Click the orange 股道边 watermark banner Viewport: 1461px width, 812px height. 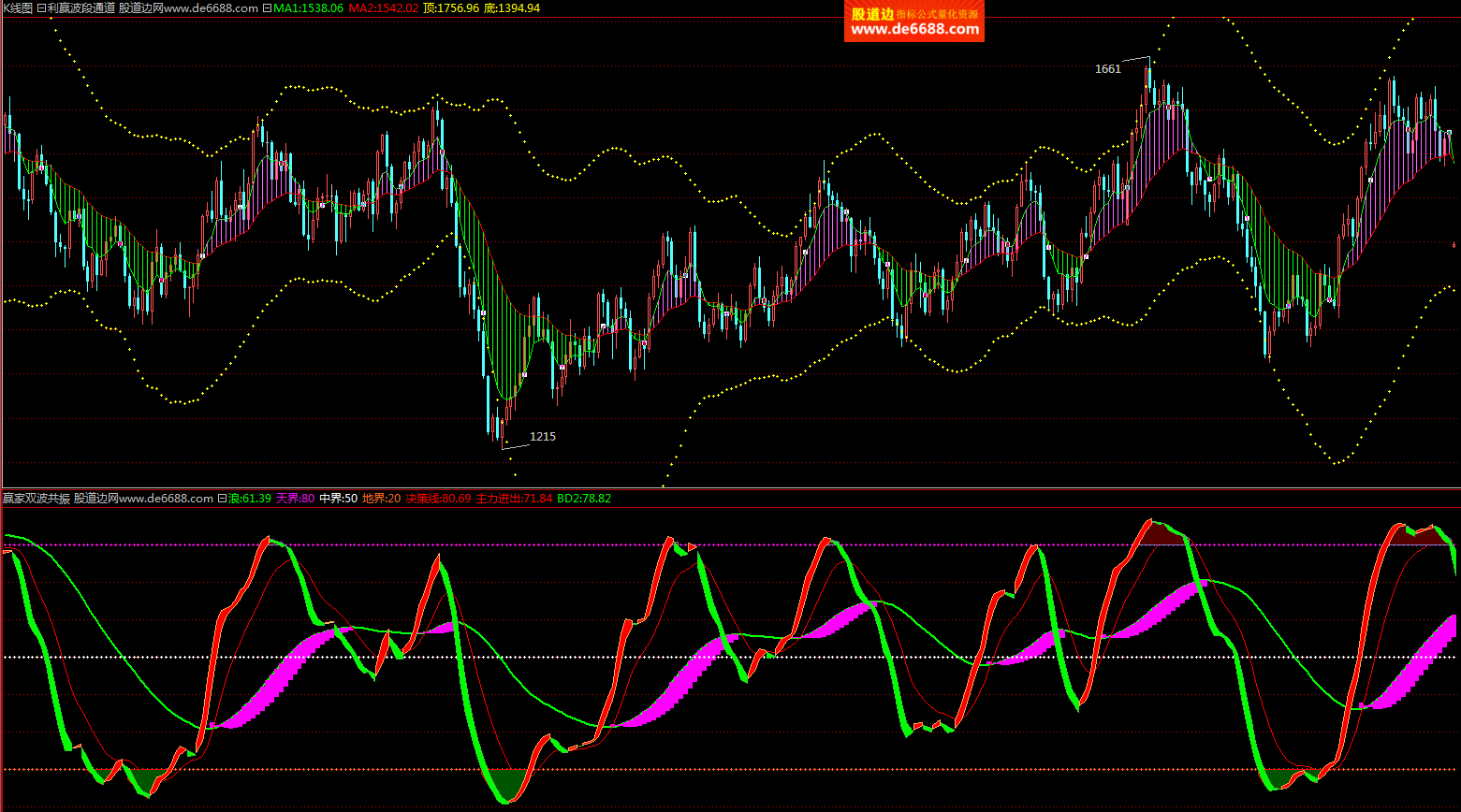coord(913,22)
